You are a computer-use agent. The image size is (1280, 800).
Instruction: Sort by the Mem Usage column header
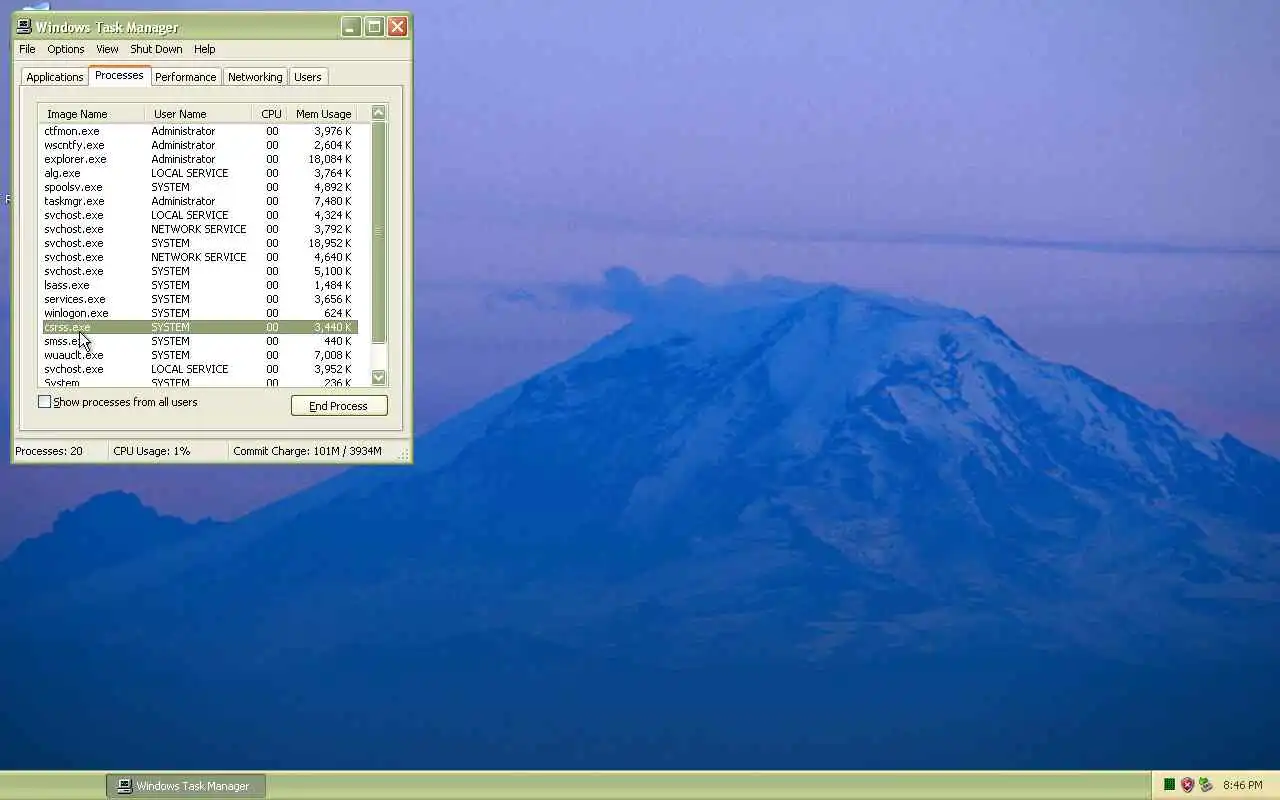pos(322,114)
